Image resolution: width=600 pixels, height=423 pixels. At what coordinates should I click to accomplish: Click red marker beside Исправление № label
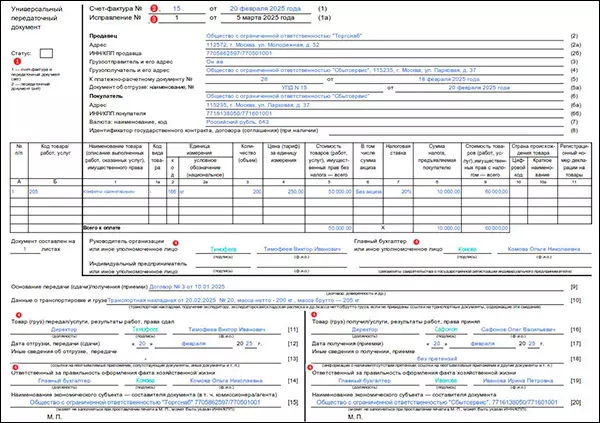pos(153,18)
